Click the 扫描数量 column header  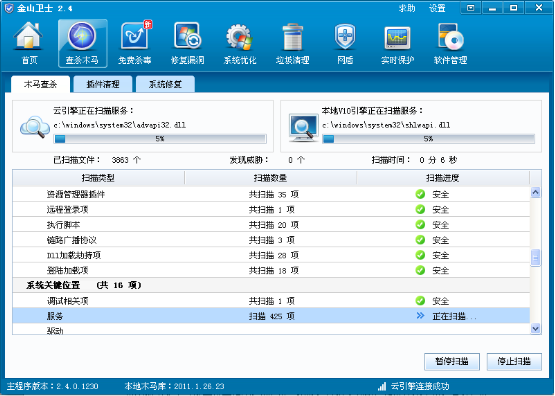tap(270, 178)
